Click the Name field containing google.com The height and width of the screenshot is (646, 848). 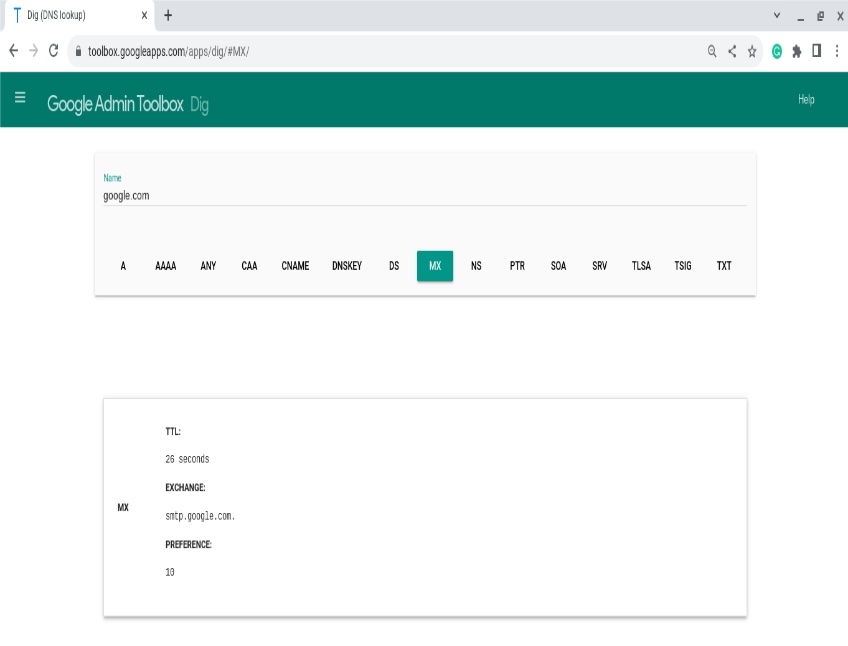point(425,195)
